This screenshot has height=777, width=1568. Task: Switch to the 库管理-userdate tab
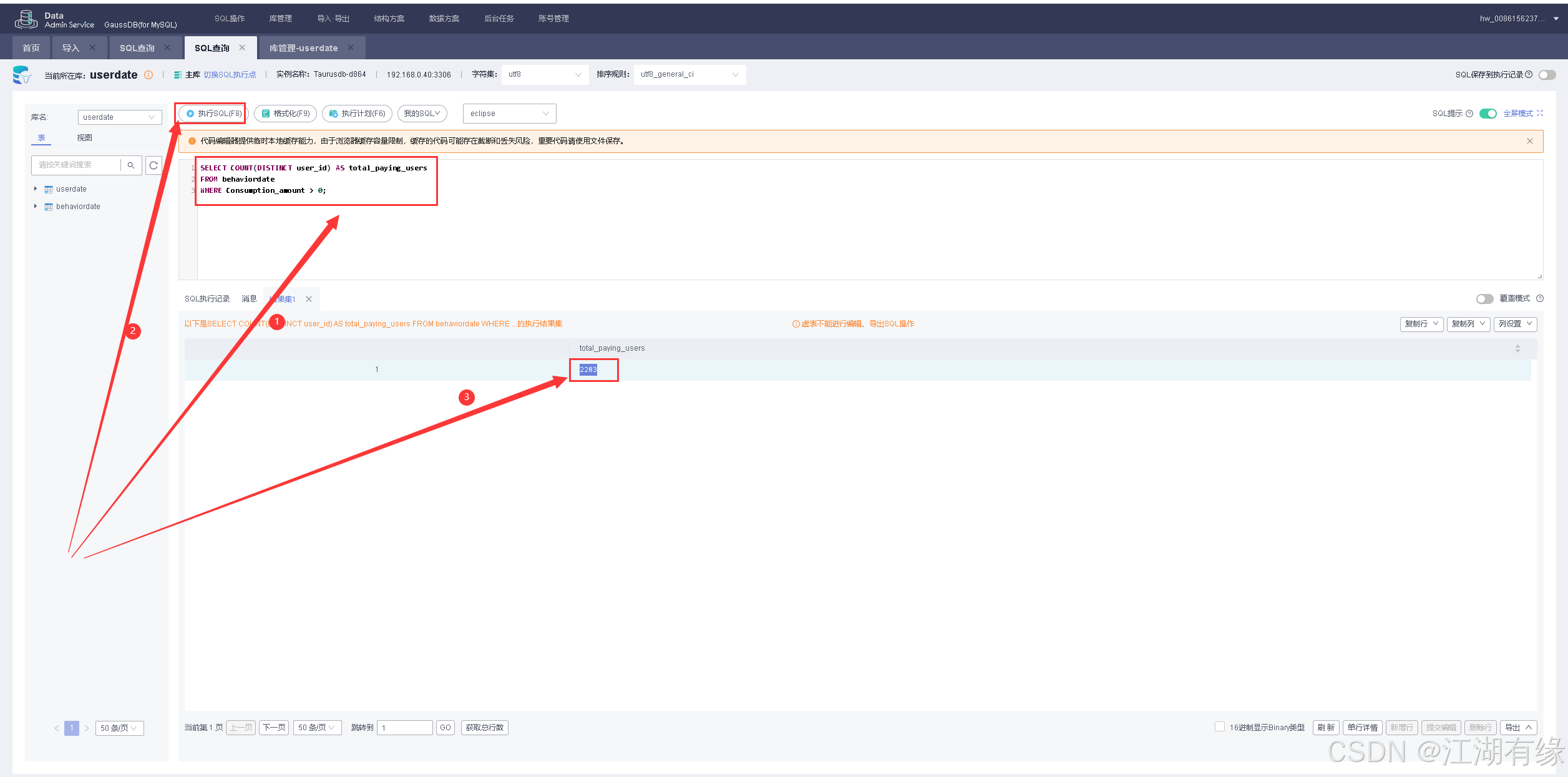tap(303, 48)
